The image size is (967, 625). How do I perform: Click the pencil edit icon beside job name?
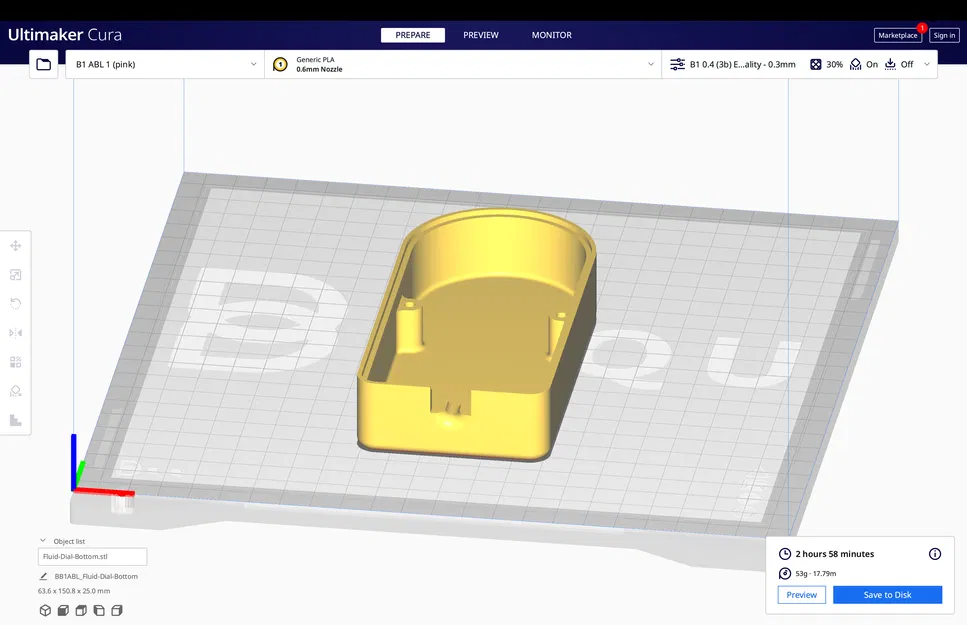pyautogui.click(x=43, y=576)
